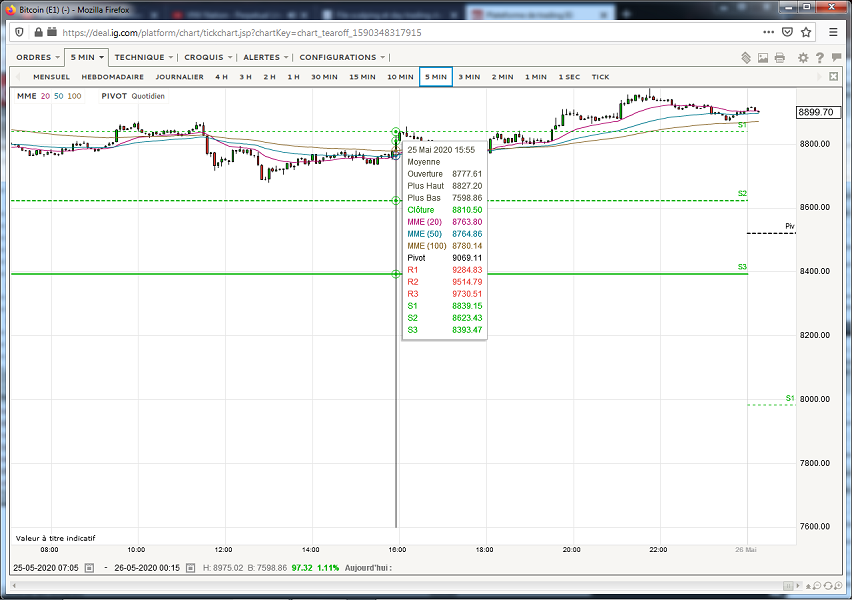Open the CONFIGURATIONS dropdown
The height and width of the screenshot is (600, 852).
click(342, 57)
